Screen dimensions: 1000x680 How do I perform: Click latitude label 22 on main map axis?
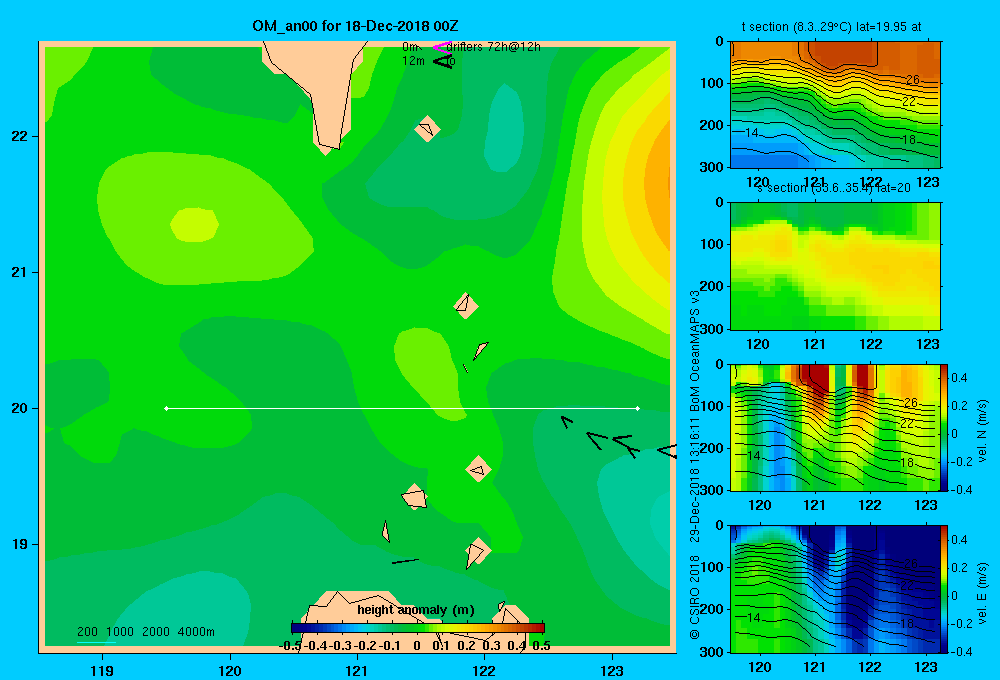click(20, 136)
